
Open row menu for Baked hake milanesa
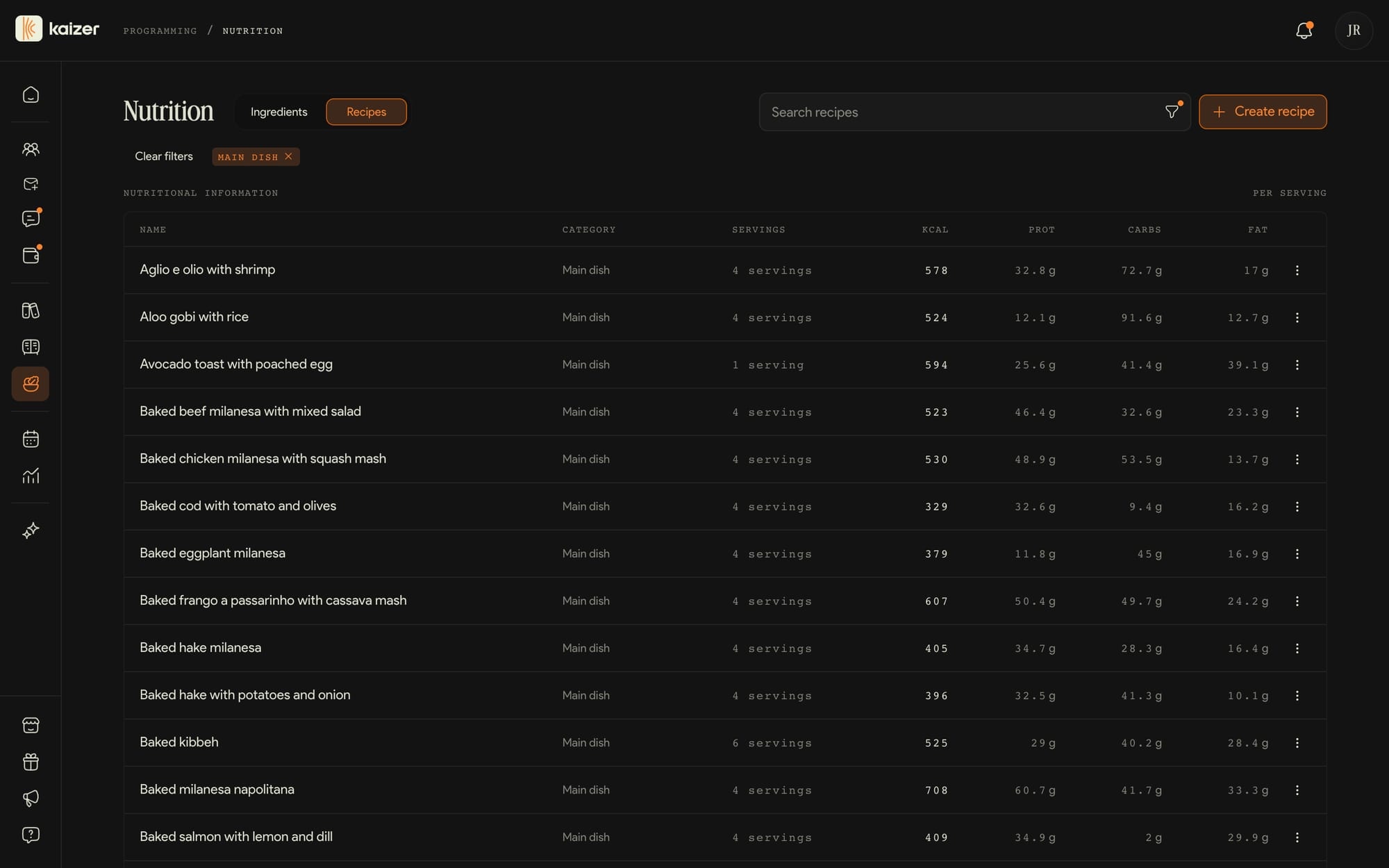tap(1297, 648)
